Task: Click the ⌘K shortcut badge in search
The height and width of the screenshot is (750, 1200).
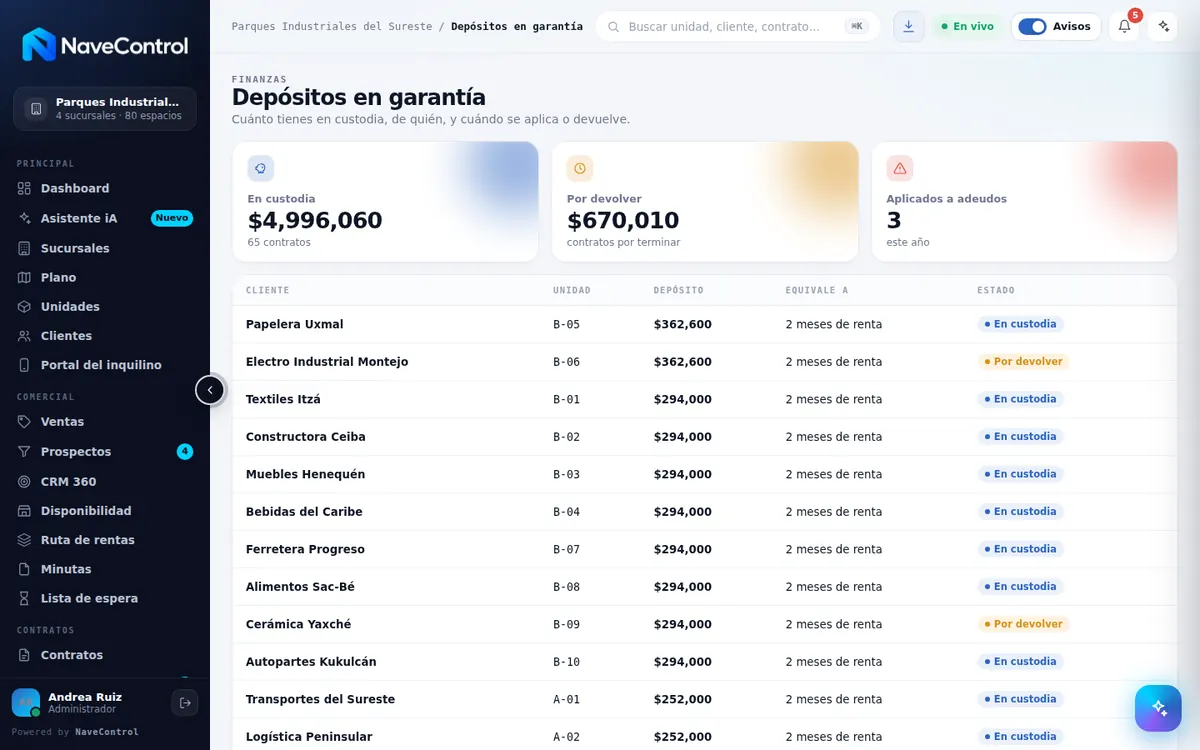Action: coord(857,26)
